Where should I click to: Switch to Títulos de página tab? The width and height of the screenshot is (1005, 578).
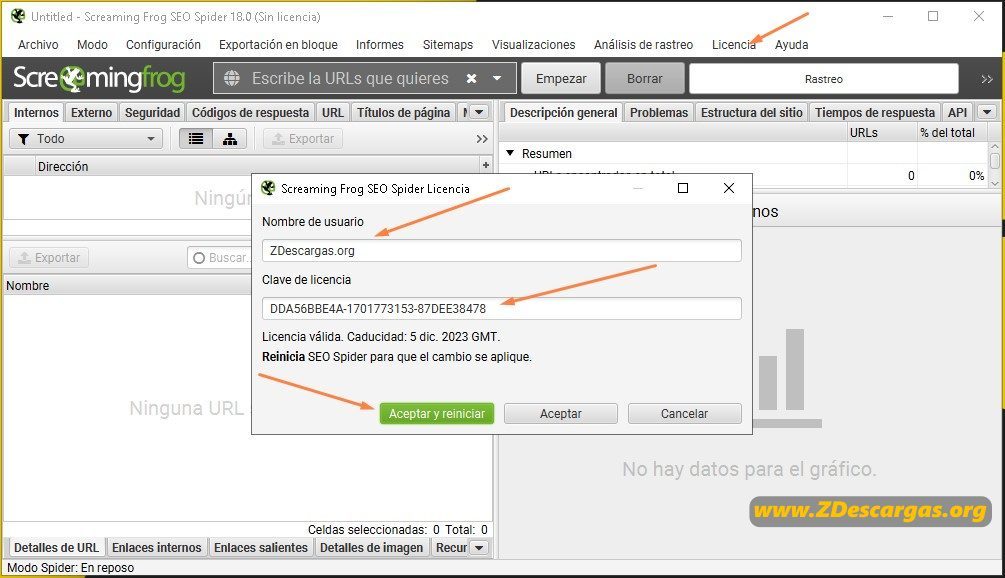403,113
